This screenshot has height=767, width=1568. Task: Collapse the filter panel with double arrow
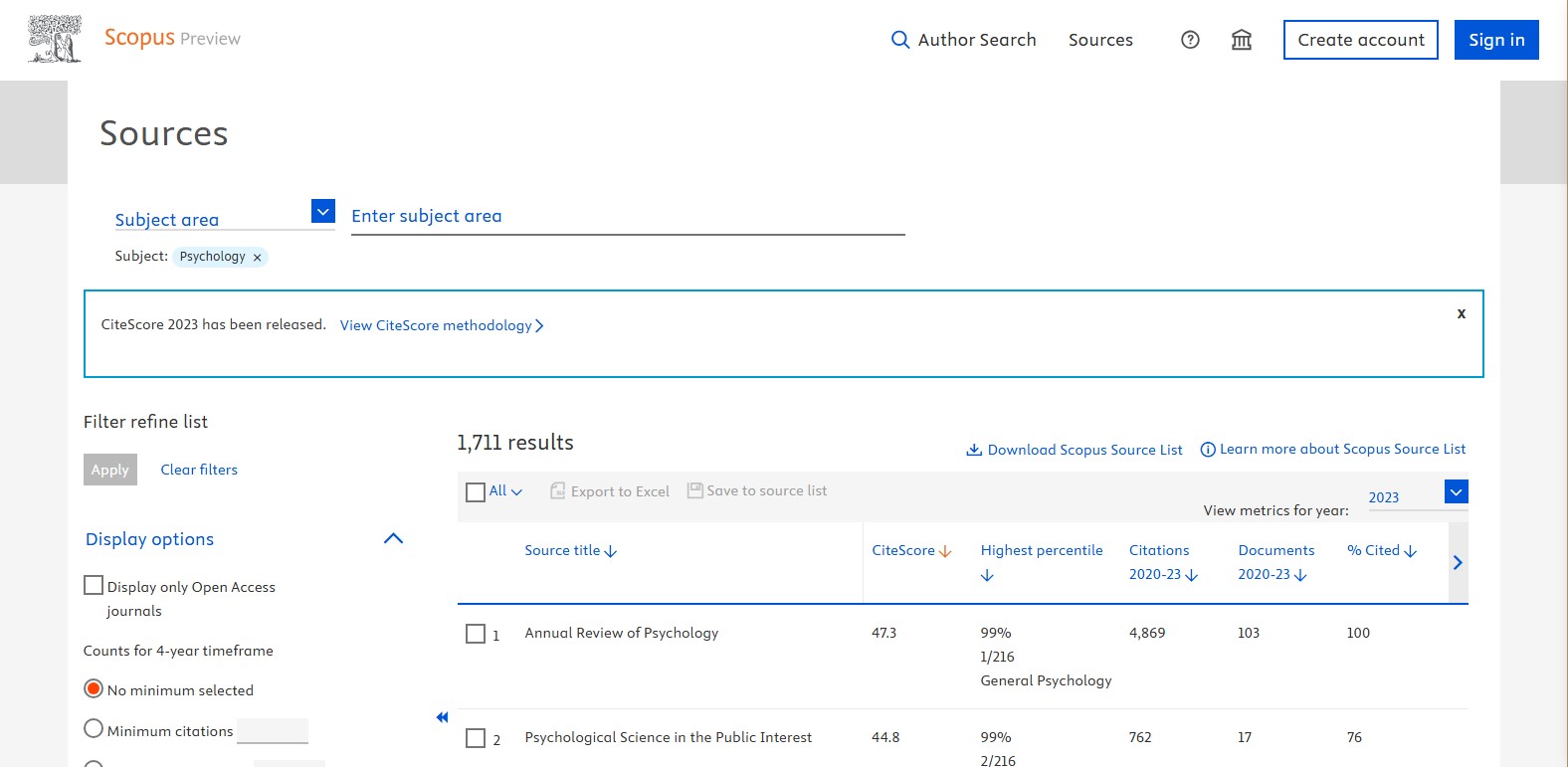tap(443, 717)
